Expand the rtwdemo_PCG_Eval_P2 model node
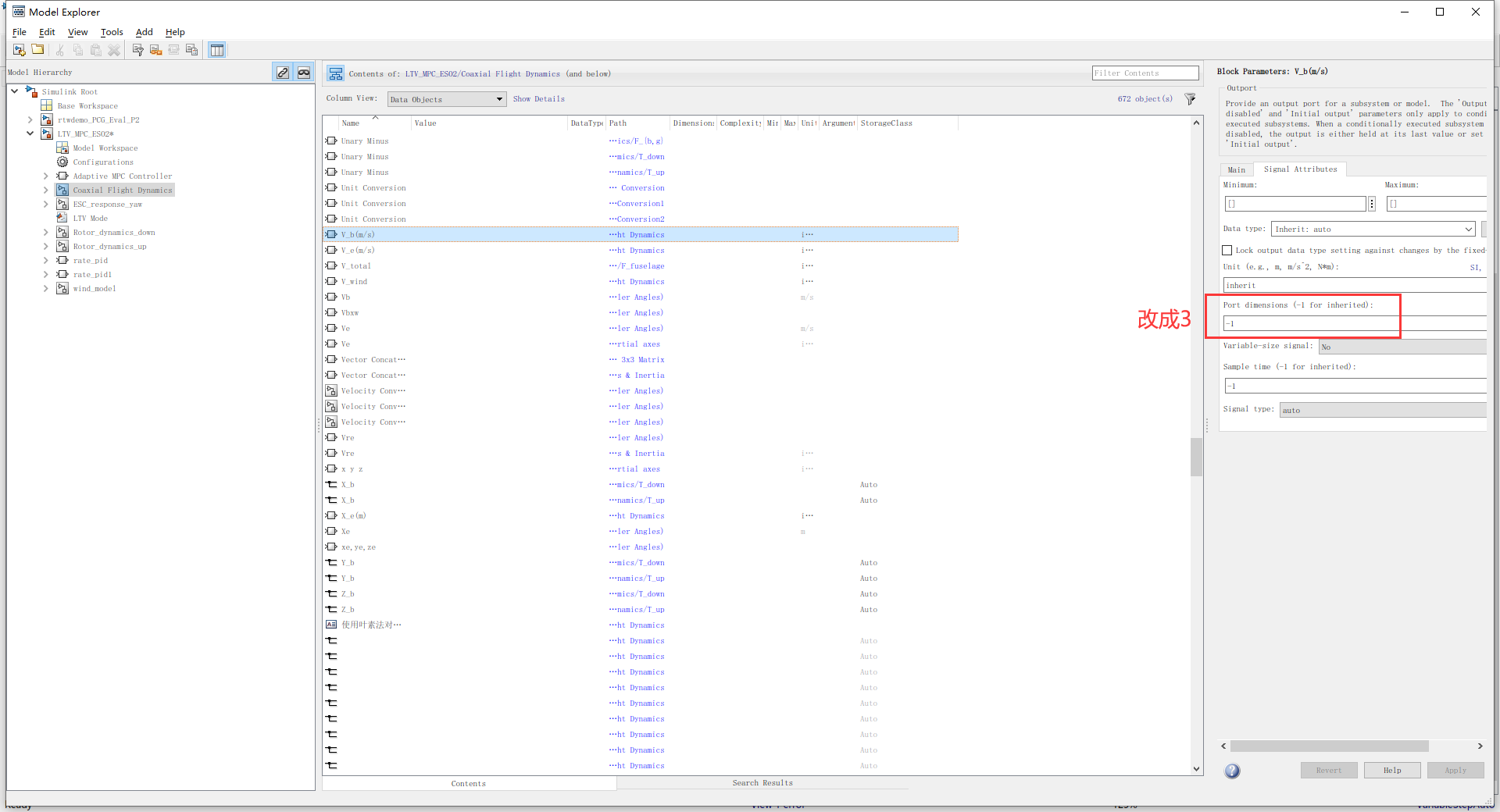 pyautogui.click(x=30, y=119)
